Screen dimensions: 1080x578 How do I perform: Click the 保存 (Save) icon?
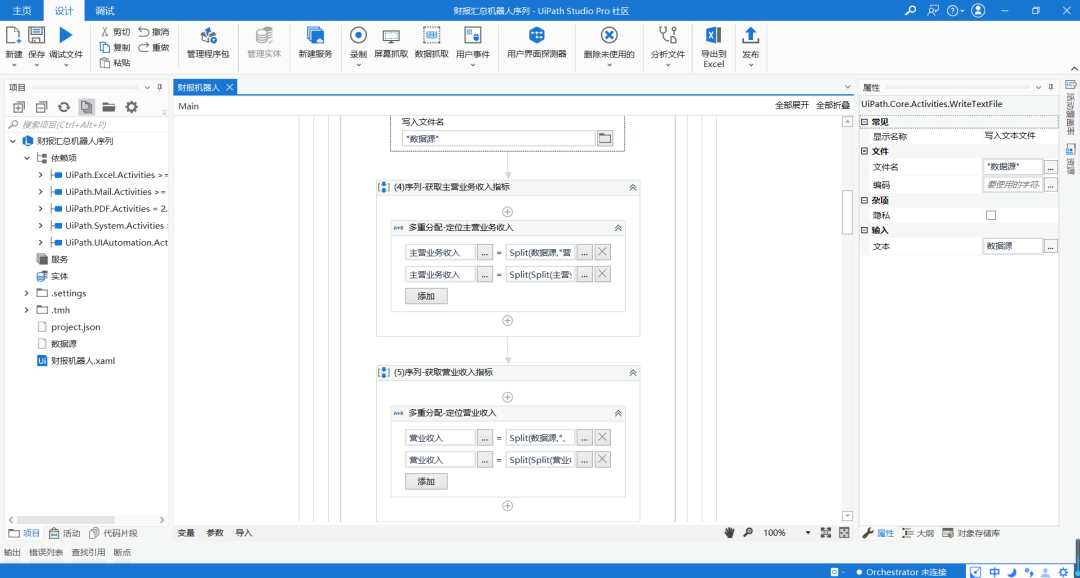37,36
